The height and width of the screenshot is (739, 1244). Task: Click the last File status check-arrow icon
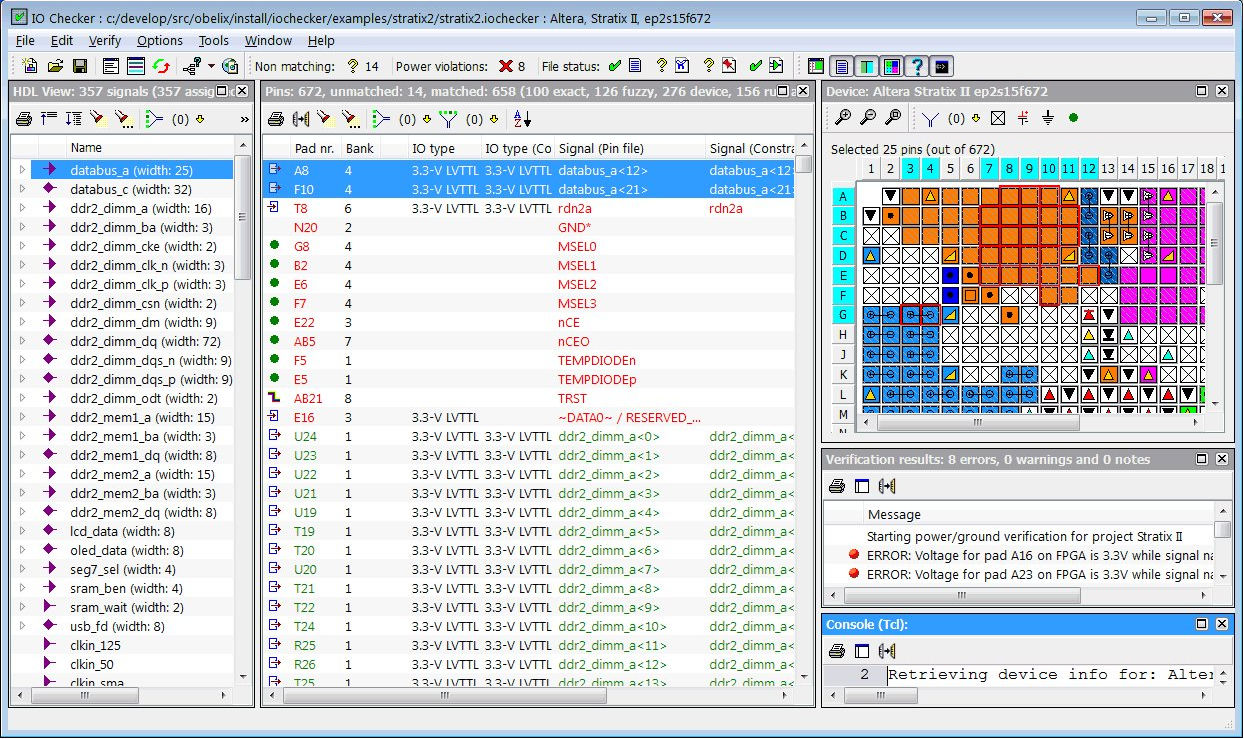pyautogui.click(x=776, y=66)
